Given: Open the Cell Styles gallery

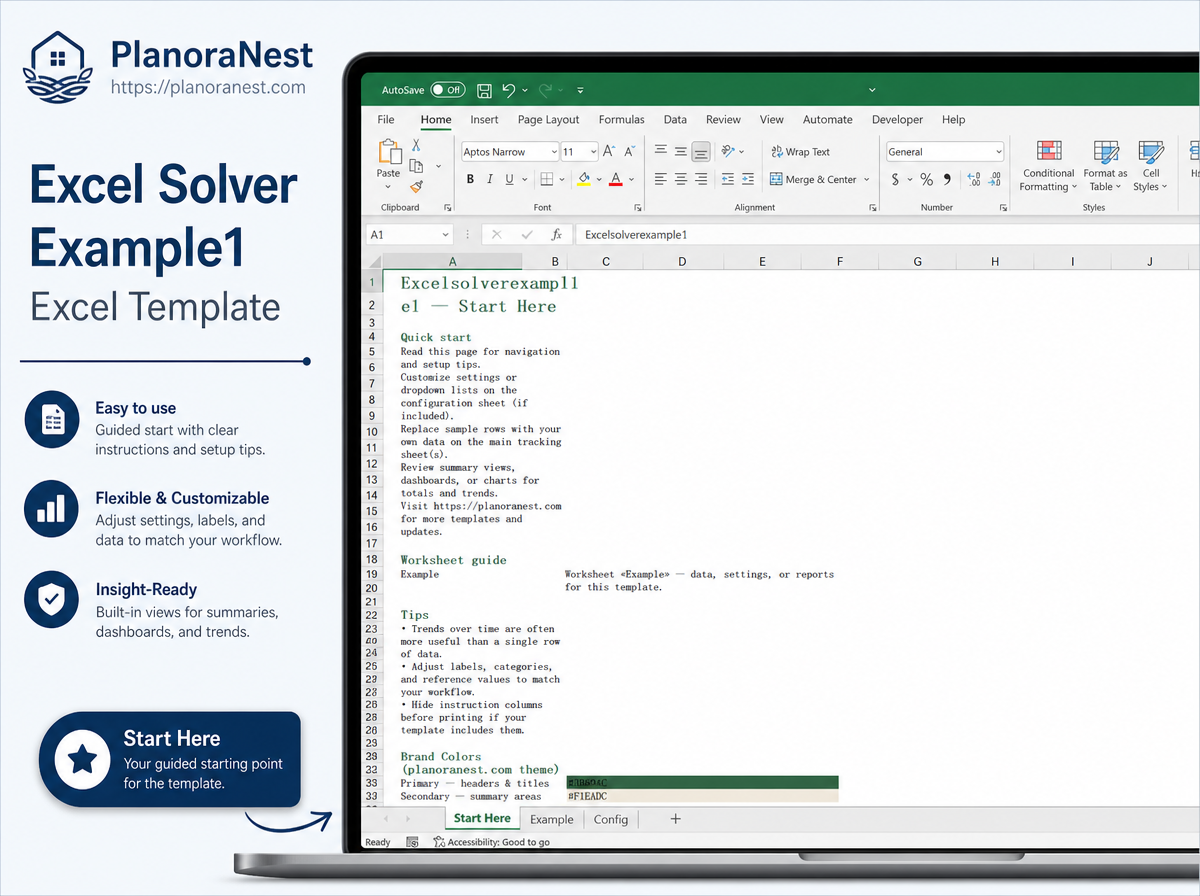Looking at the screenshot, I should (x=1151, y=166).
